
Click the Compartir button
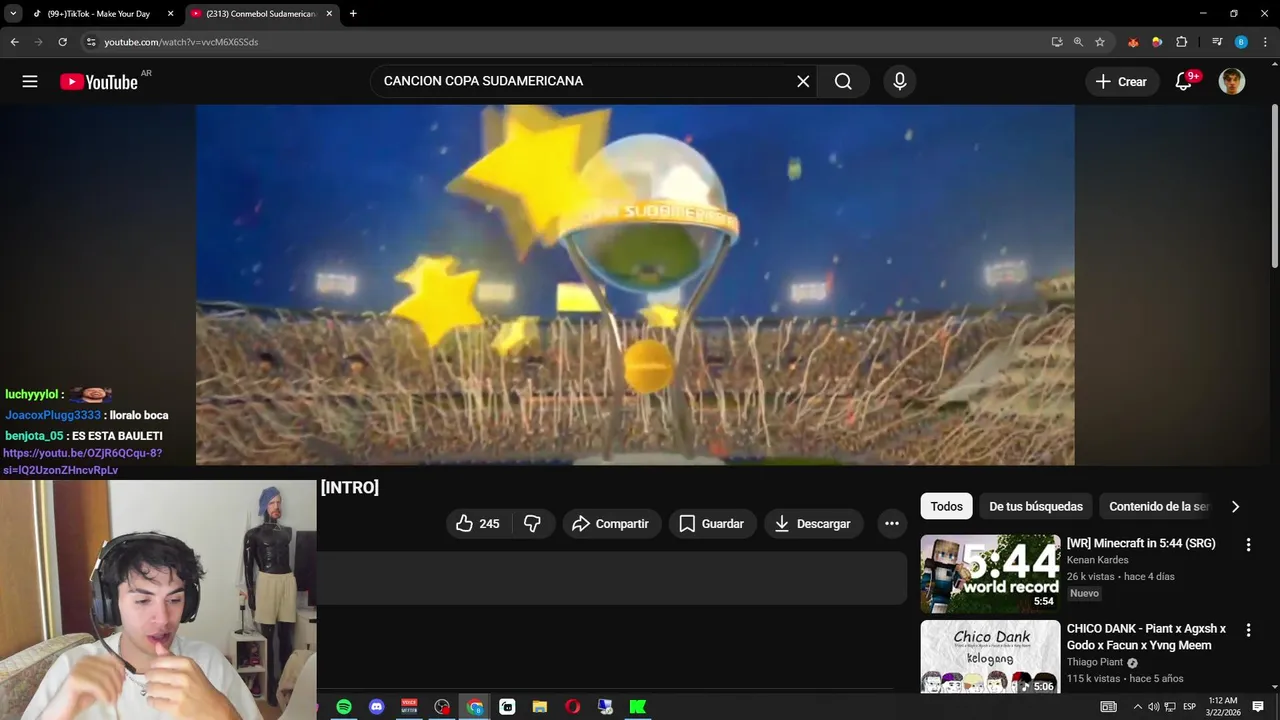pyautogui.click(x=610, y=524)
